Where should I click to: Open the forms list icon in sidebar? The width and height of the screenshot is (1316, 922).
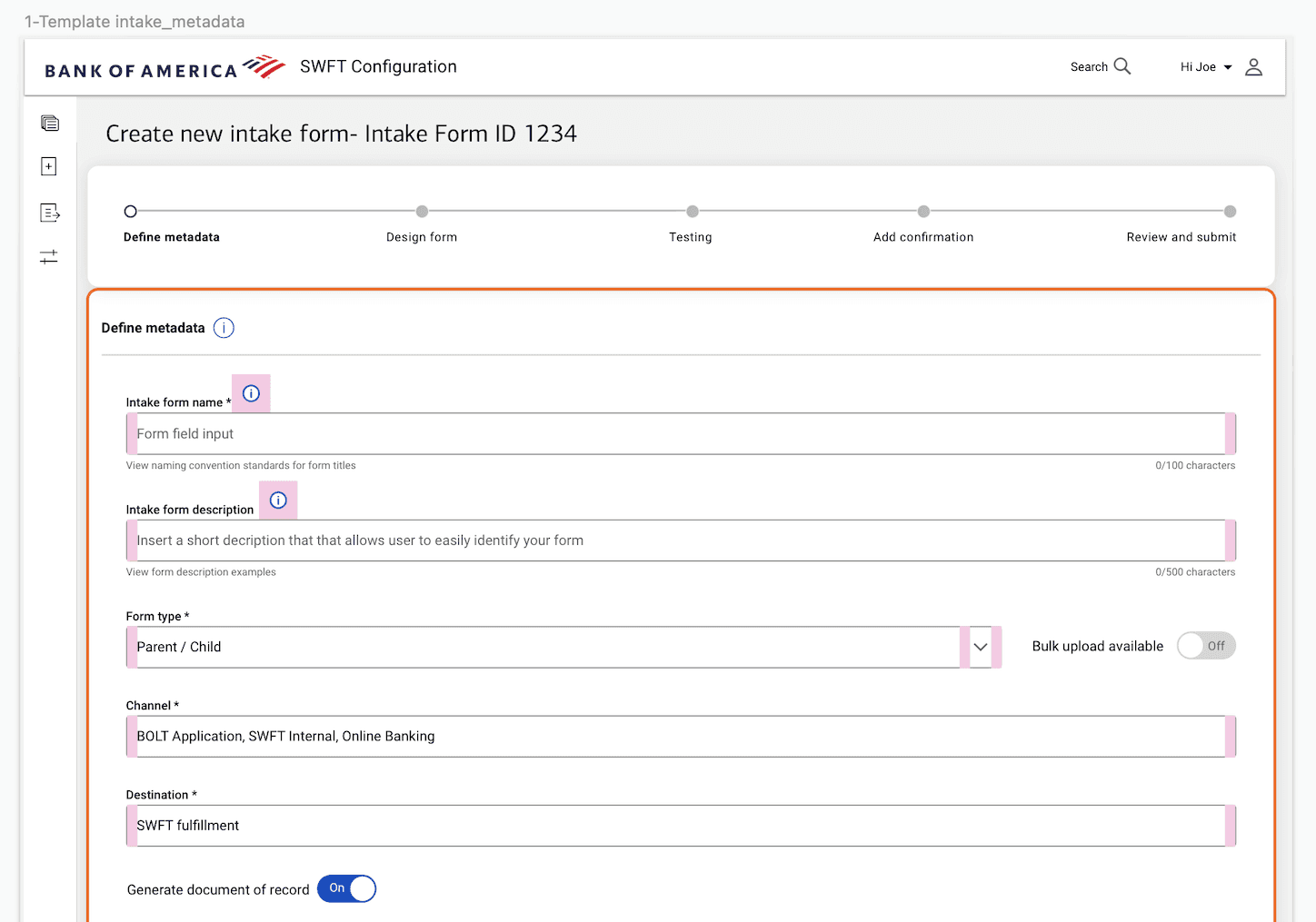(50, 123)
